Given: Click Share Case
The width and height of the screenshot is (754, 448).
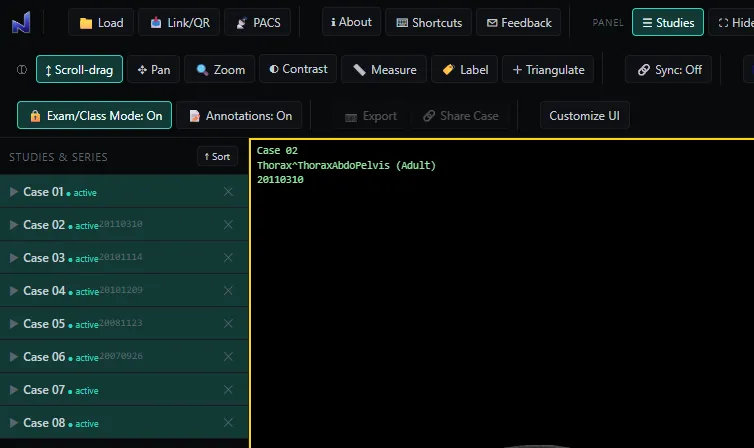Looking at the screenshot, I should tap(460, 116).
